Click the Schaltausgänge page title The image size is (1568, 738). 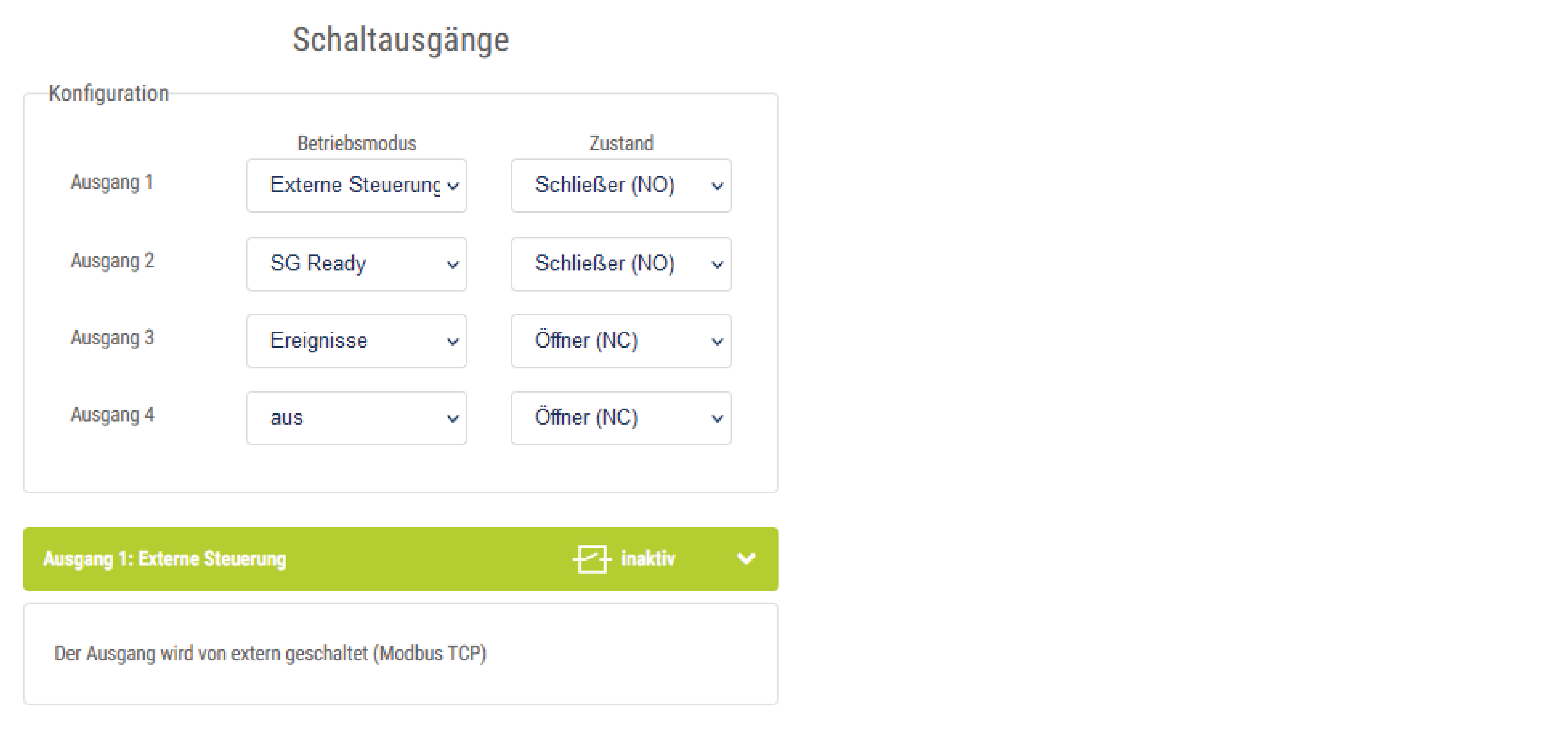tap(401, 40)
